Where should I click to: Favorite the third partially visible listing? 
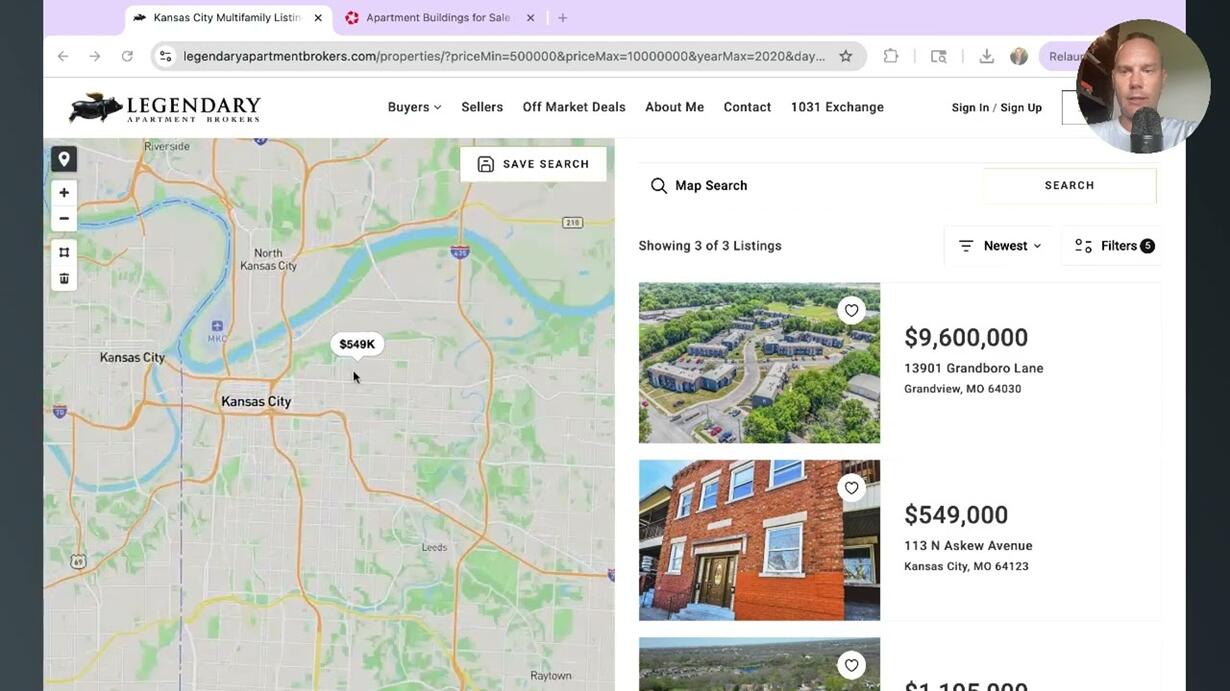coord(851,665)
